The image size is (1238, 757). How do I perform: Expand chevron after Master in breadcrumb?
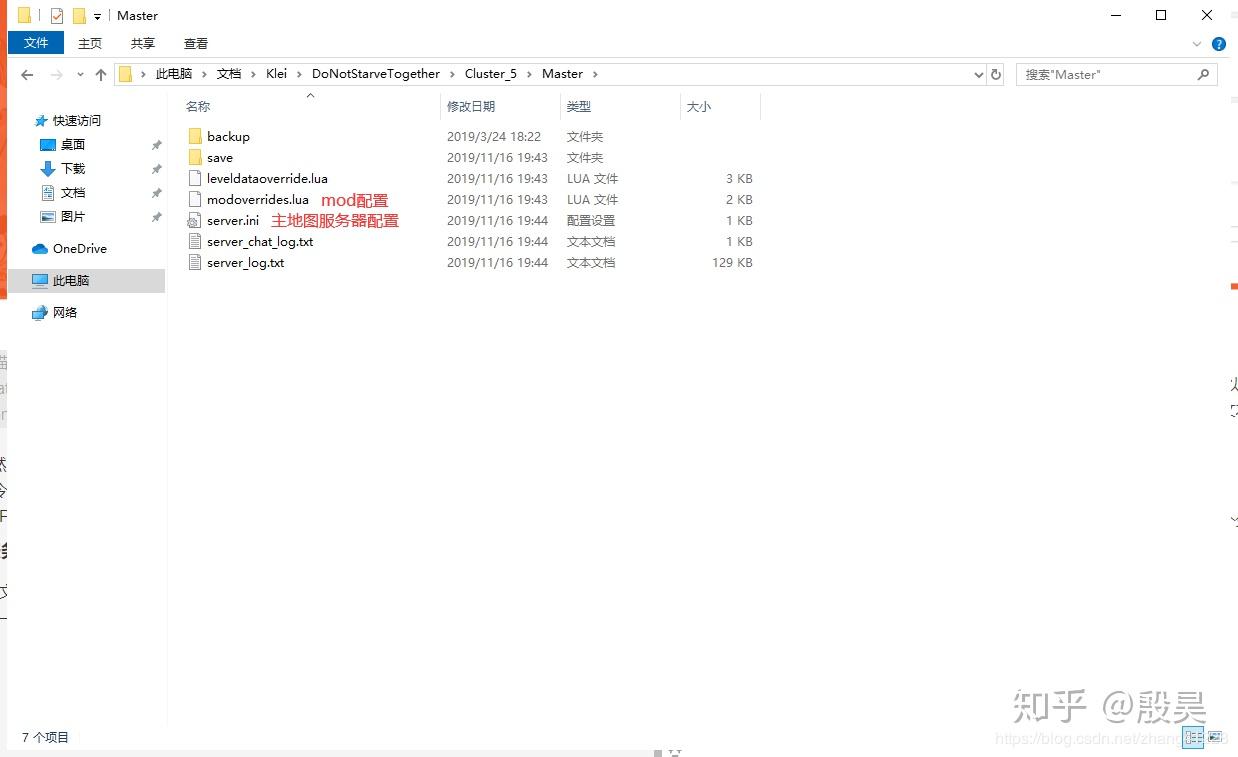pyautogui.click(x=595, y=74)
